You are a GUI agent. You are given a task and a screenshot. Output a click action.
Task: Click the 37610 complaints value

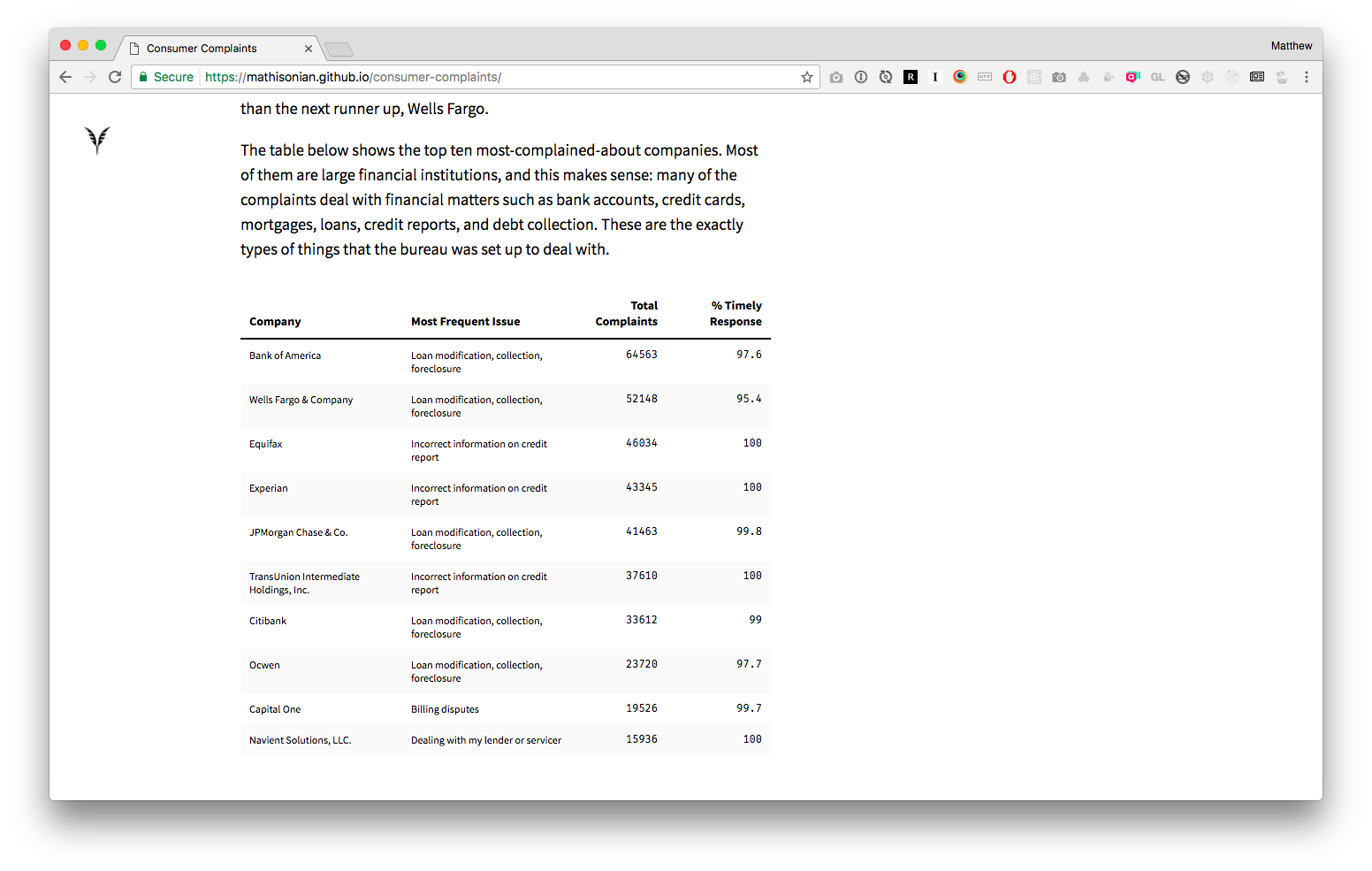click(642, 576)
